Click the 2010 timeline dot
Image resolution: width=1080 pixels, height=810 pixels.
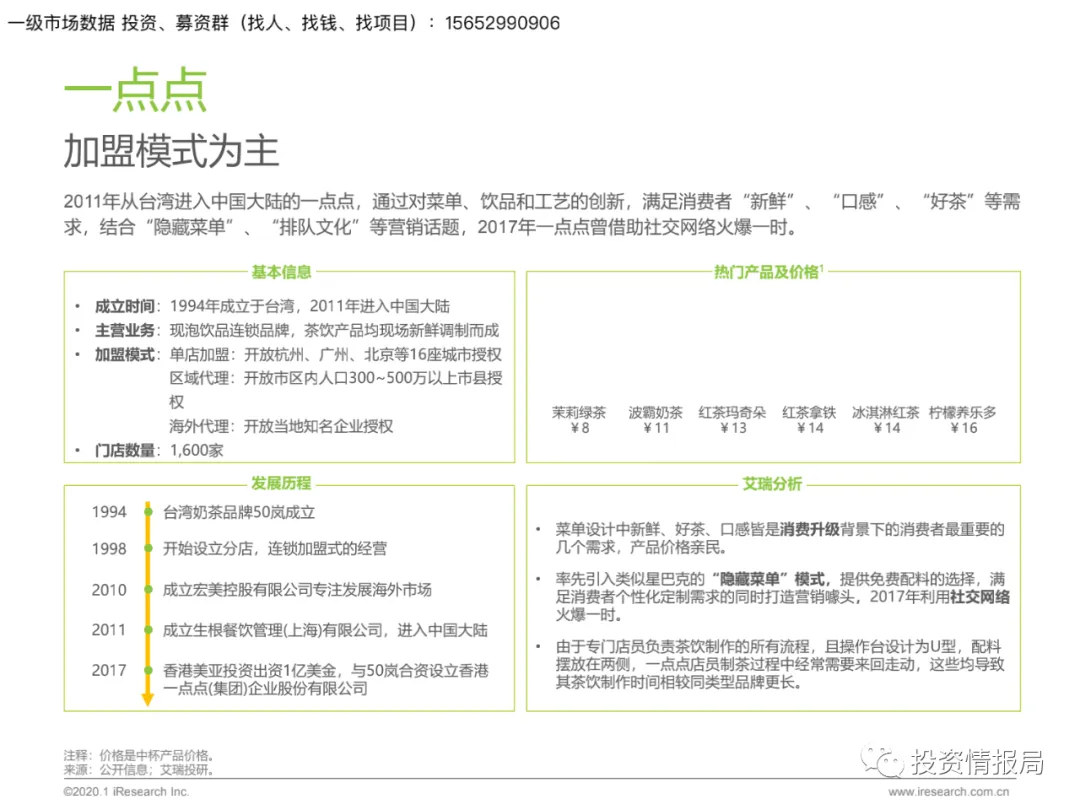(x=147, y=590)
